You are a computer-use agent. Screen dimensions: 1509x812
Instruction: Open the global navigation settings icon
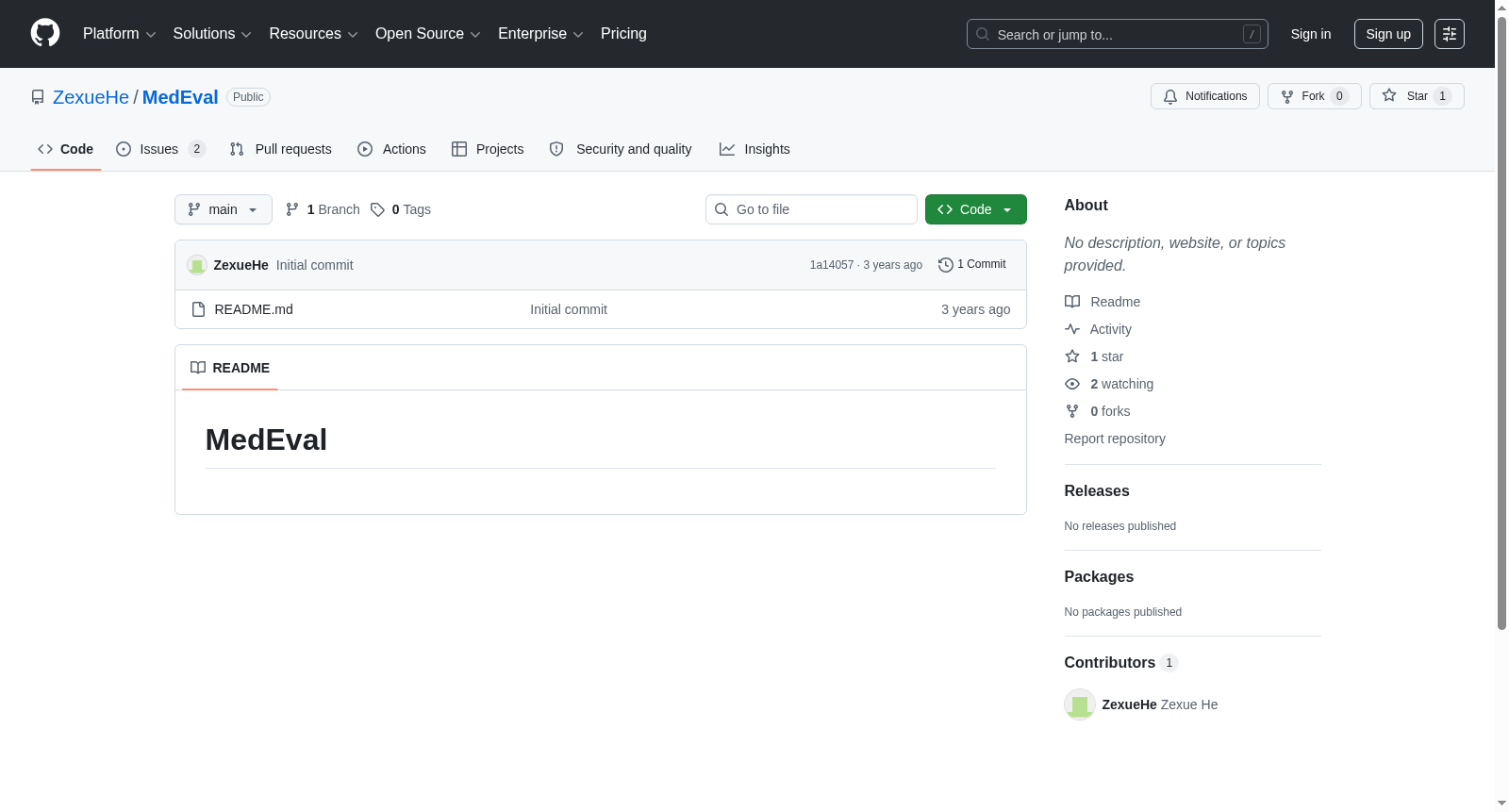[x=1450, y=34]
